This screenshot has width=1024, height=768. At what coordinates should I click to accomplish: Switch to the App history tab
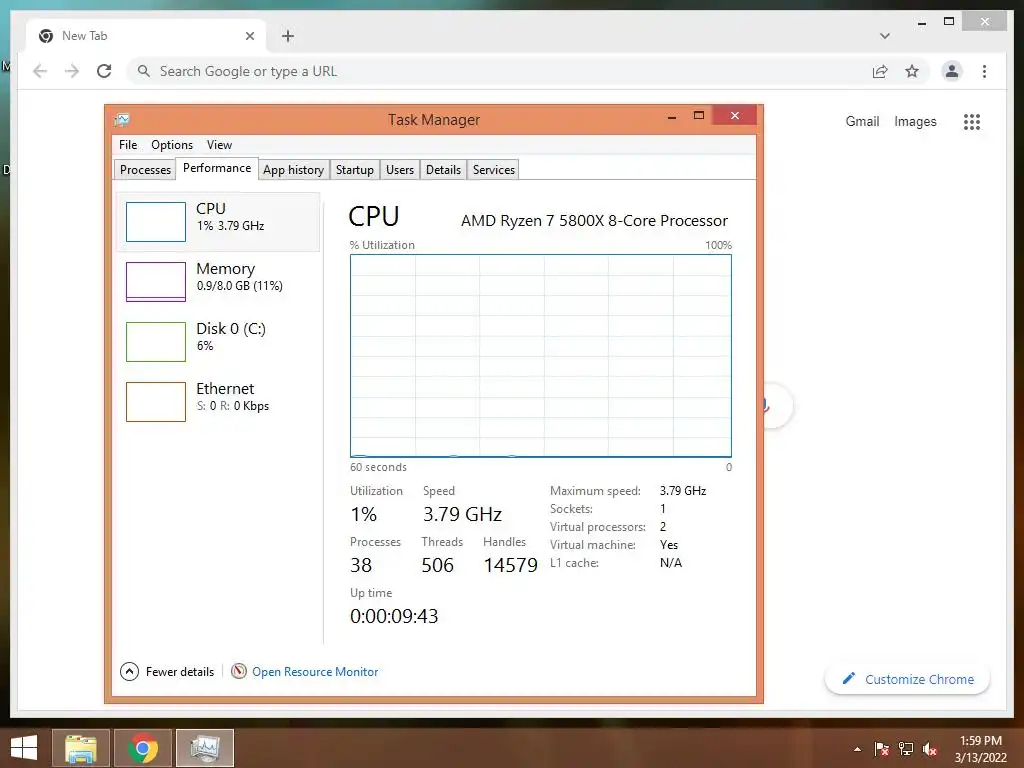click(294, 170)
